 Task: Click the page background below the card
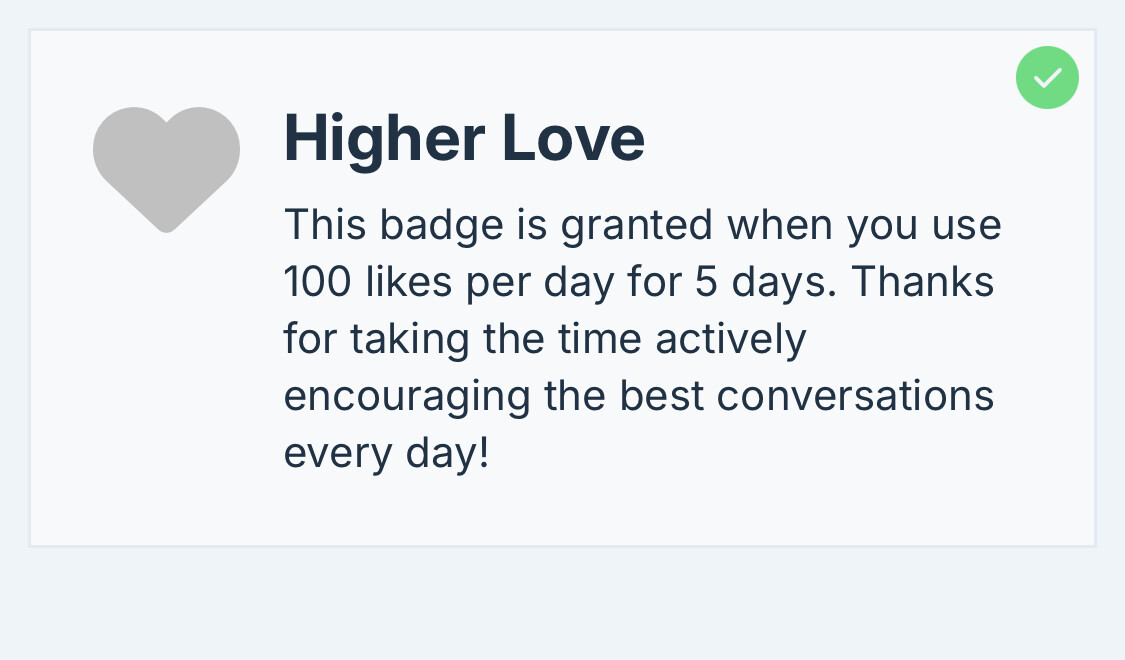pyautogui.click(x=562, y=604)
